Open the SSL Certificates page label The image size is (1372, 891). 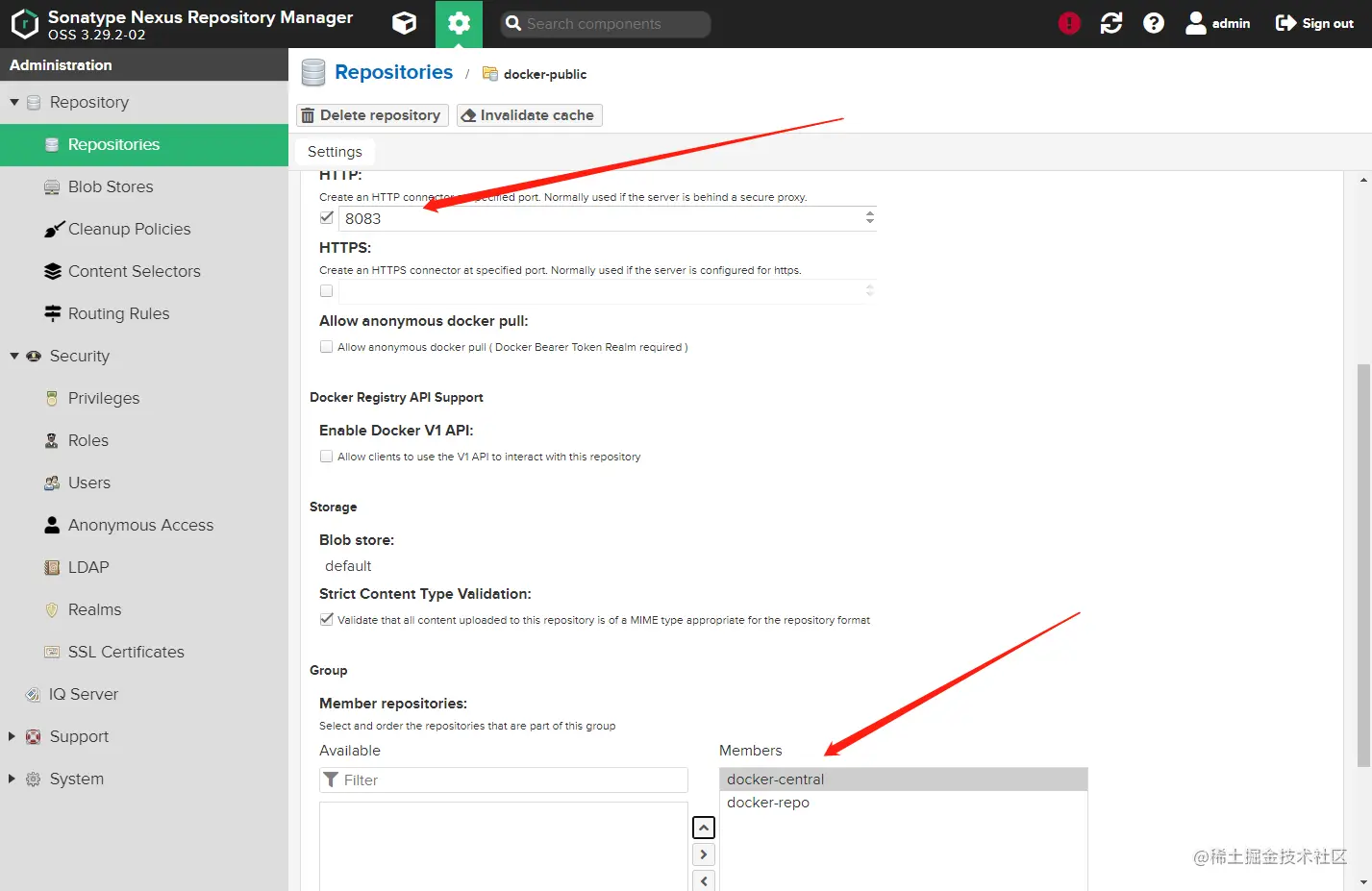(126, 652)
